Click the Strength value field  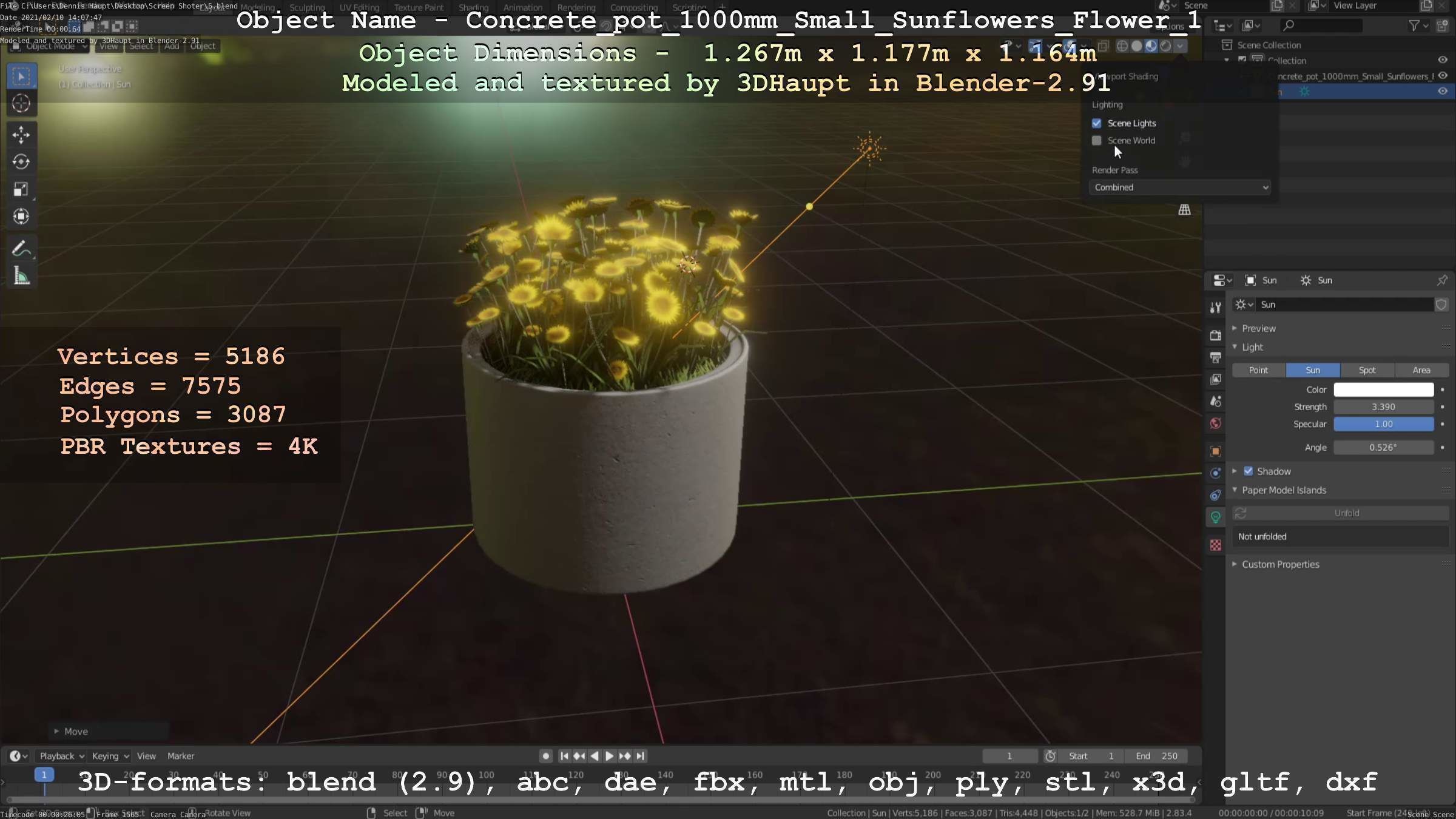point(1384,407)
